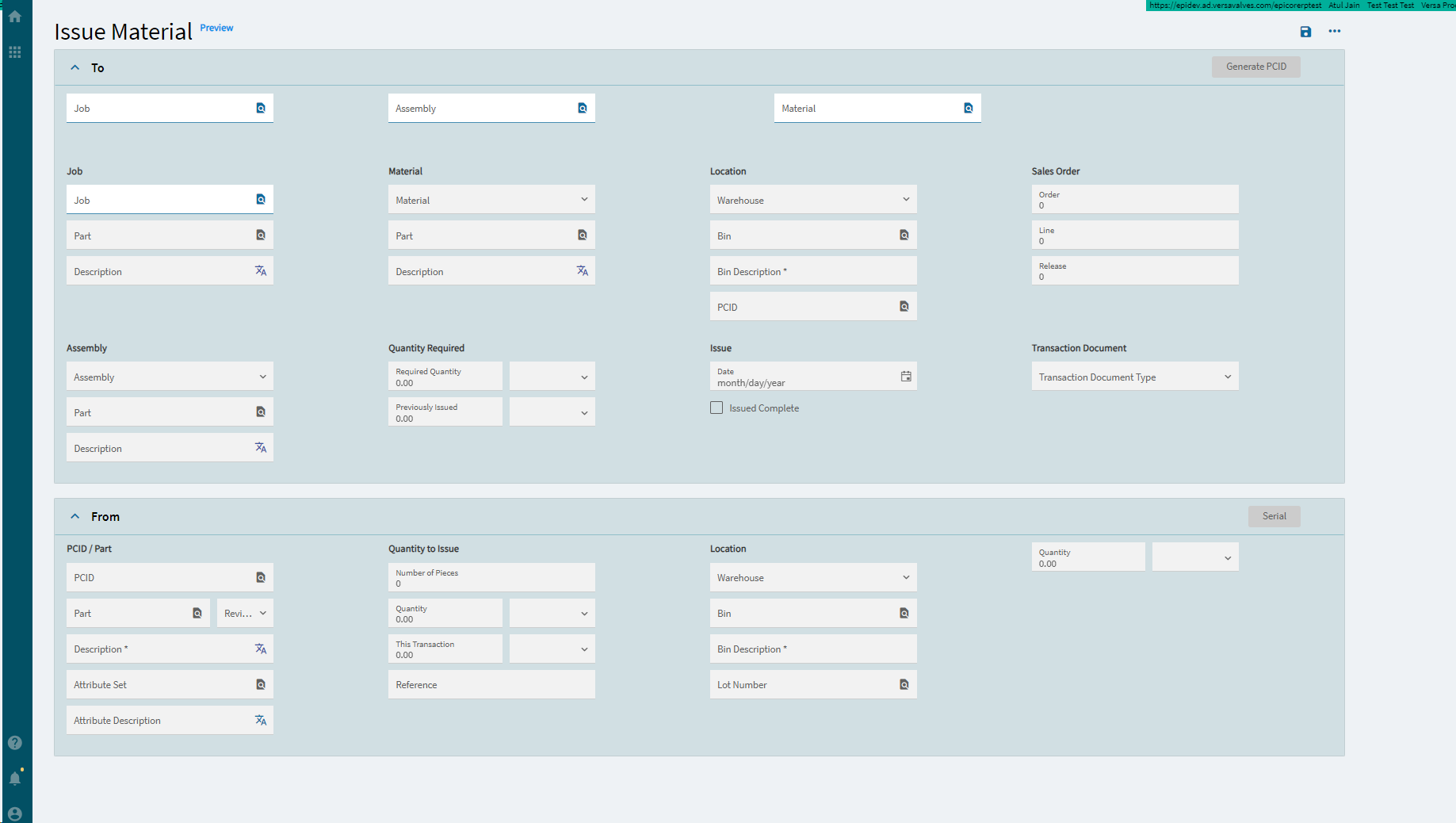Image resolution: width=1456 pixels, height=823 pixels.
Task: Open the Bin search lookup under Location
Action: (x=904, y=235)
